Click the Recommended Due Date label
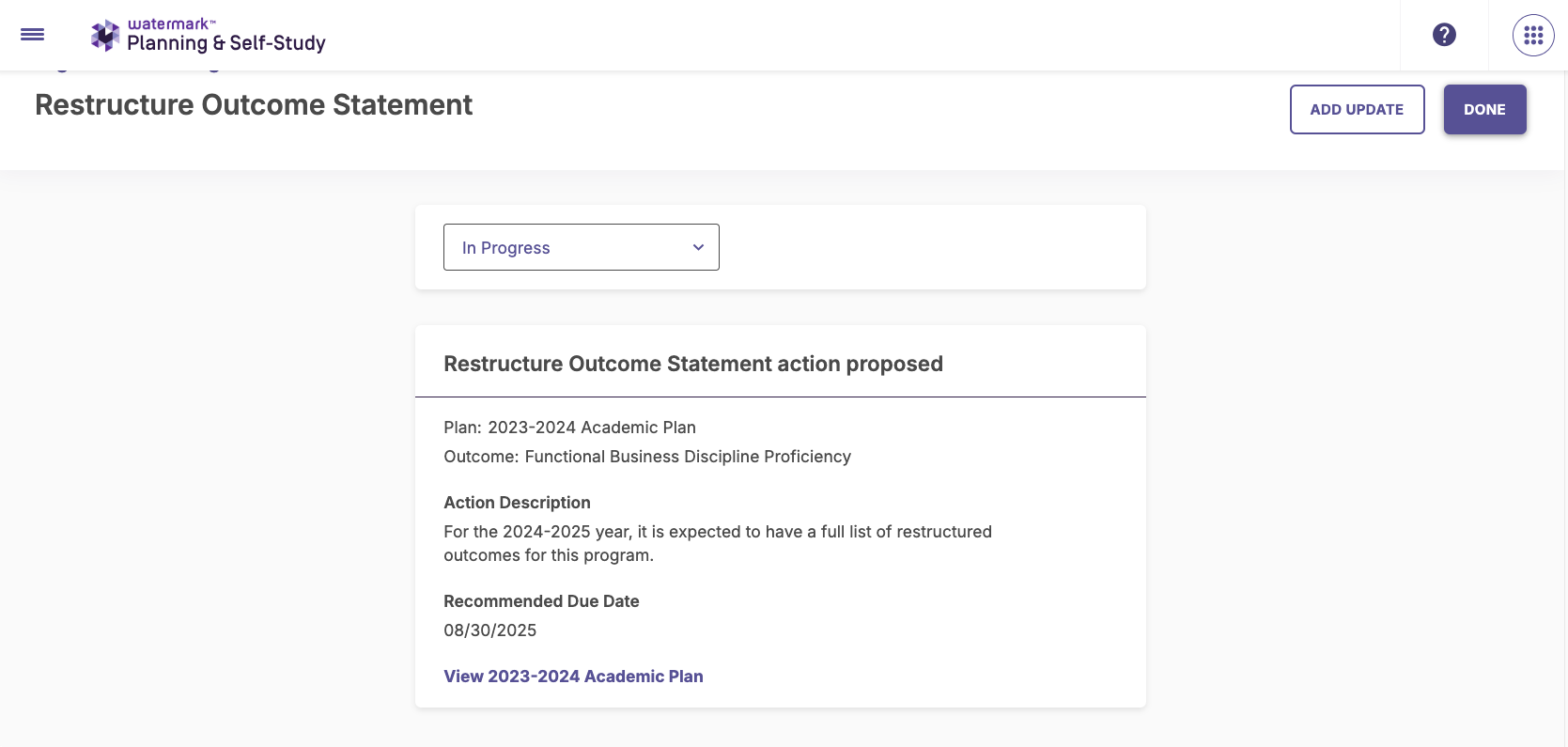Image resolution: width=1568 pixels, height=747 pixels. pos(541,601)
